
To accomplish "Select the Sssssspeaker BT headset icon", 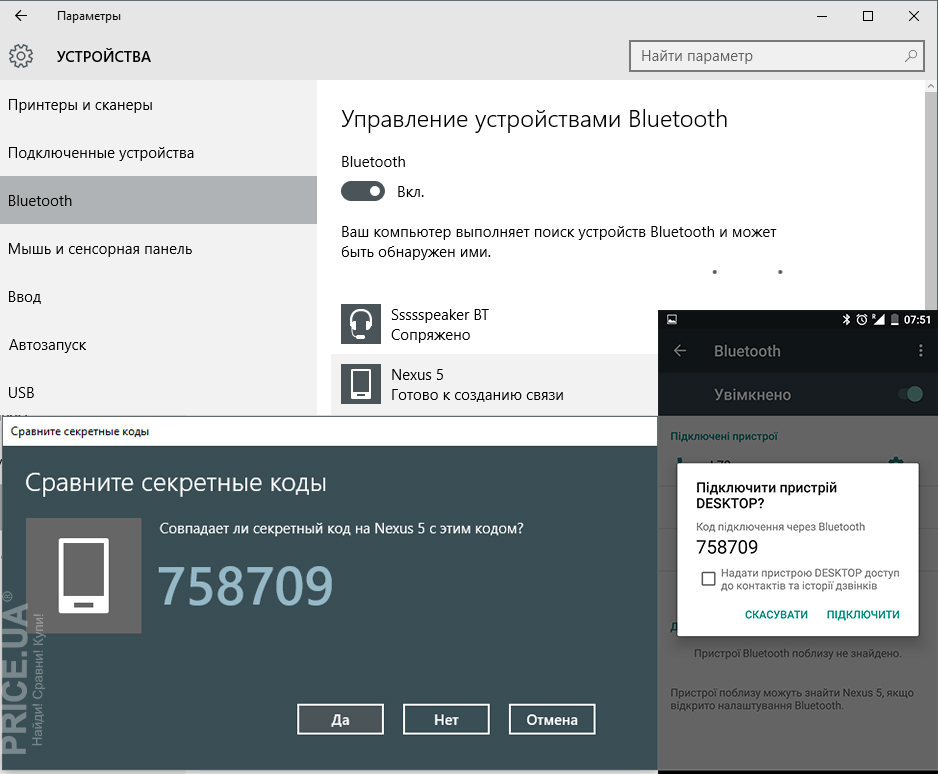I will (x=361, y=325).
